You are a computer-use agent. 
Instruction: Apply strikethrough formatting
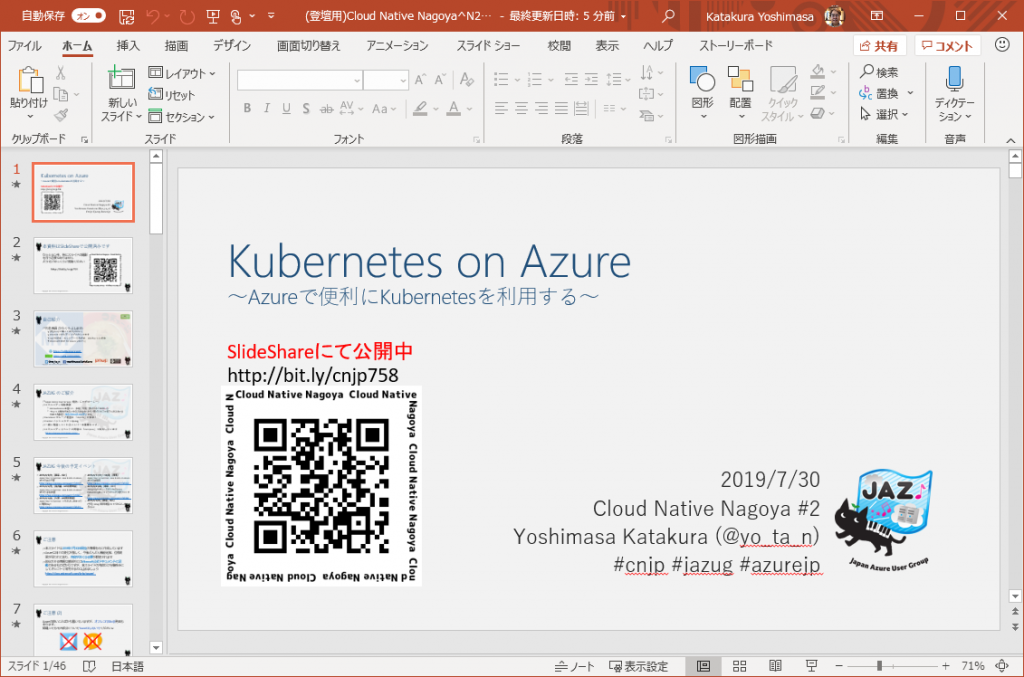point(327,108)
